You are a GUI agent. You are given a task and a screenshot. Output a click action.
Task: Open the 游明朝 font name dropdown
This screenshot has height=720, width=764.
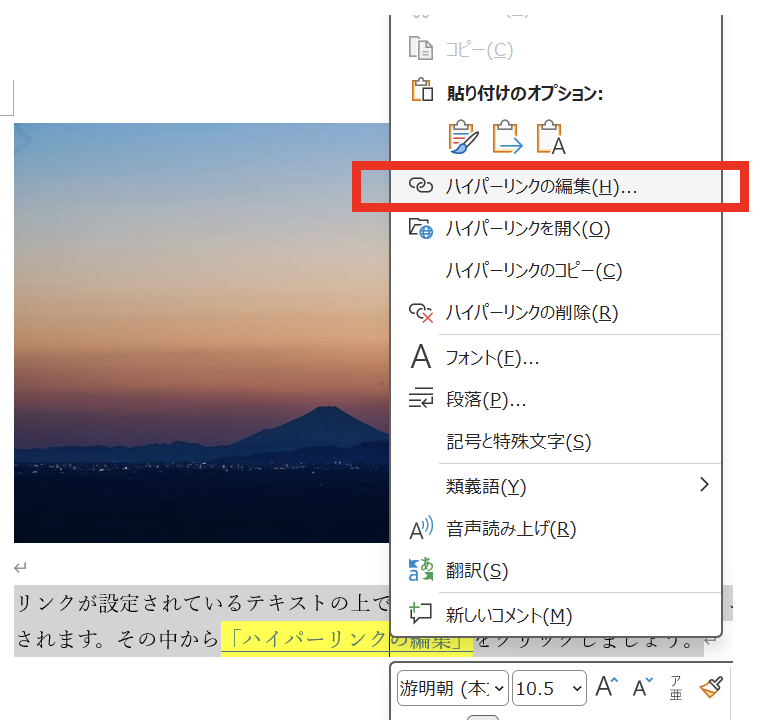pos(452,688)
